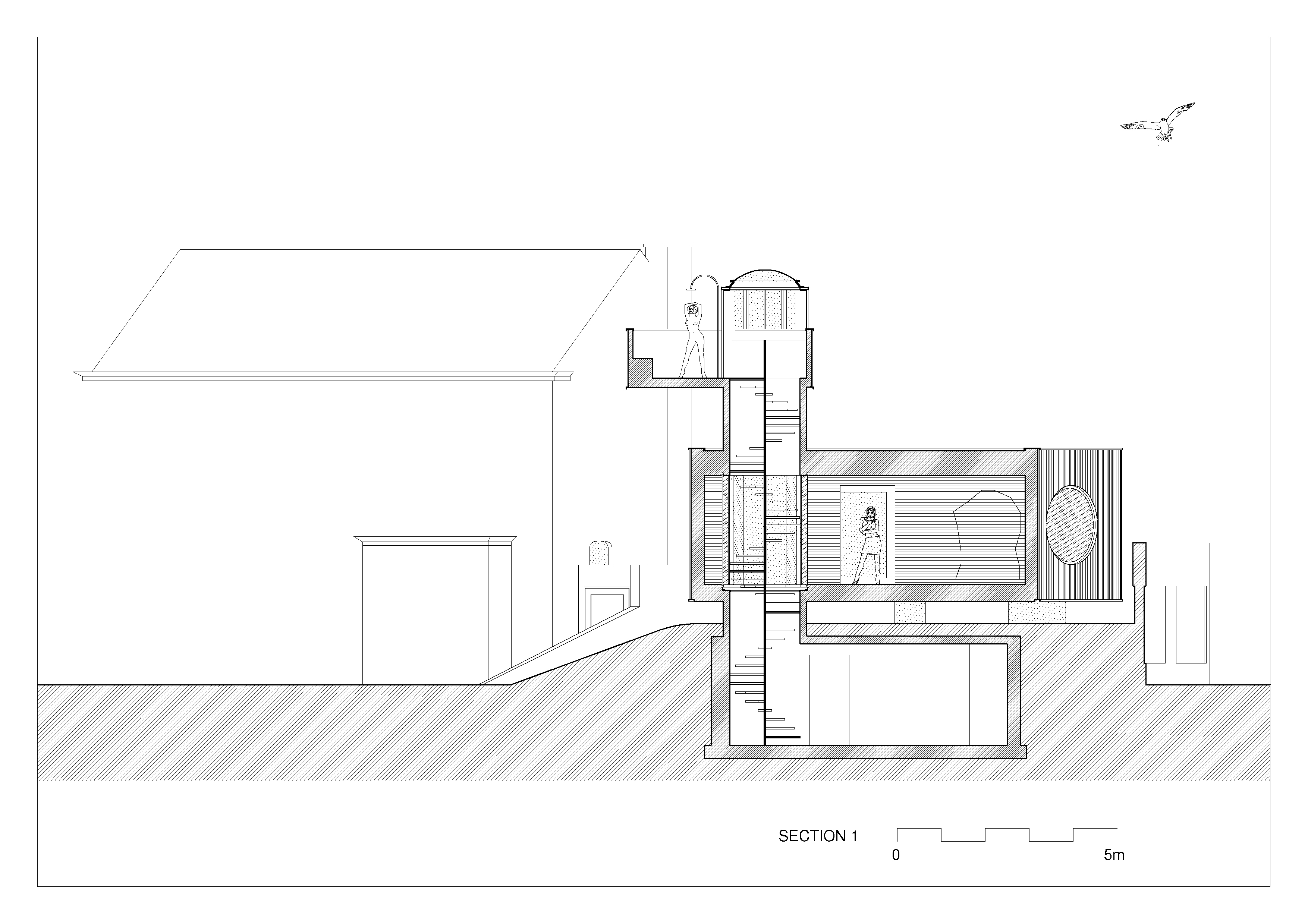Image resolution: width=1308 pixels, height=924 pixels.
Task: Click the stepped scale bar graphic
Action: 1007,835
